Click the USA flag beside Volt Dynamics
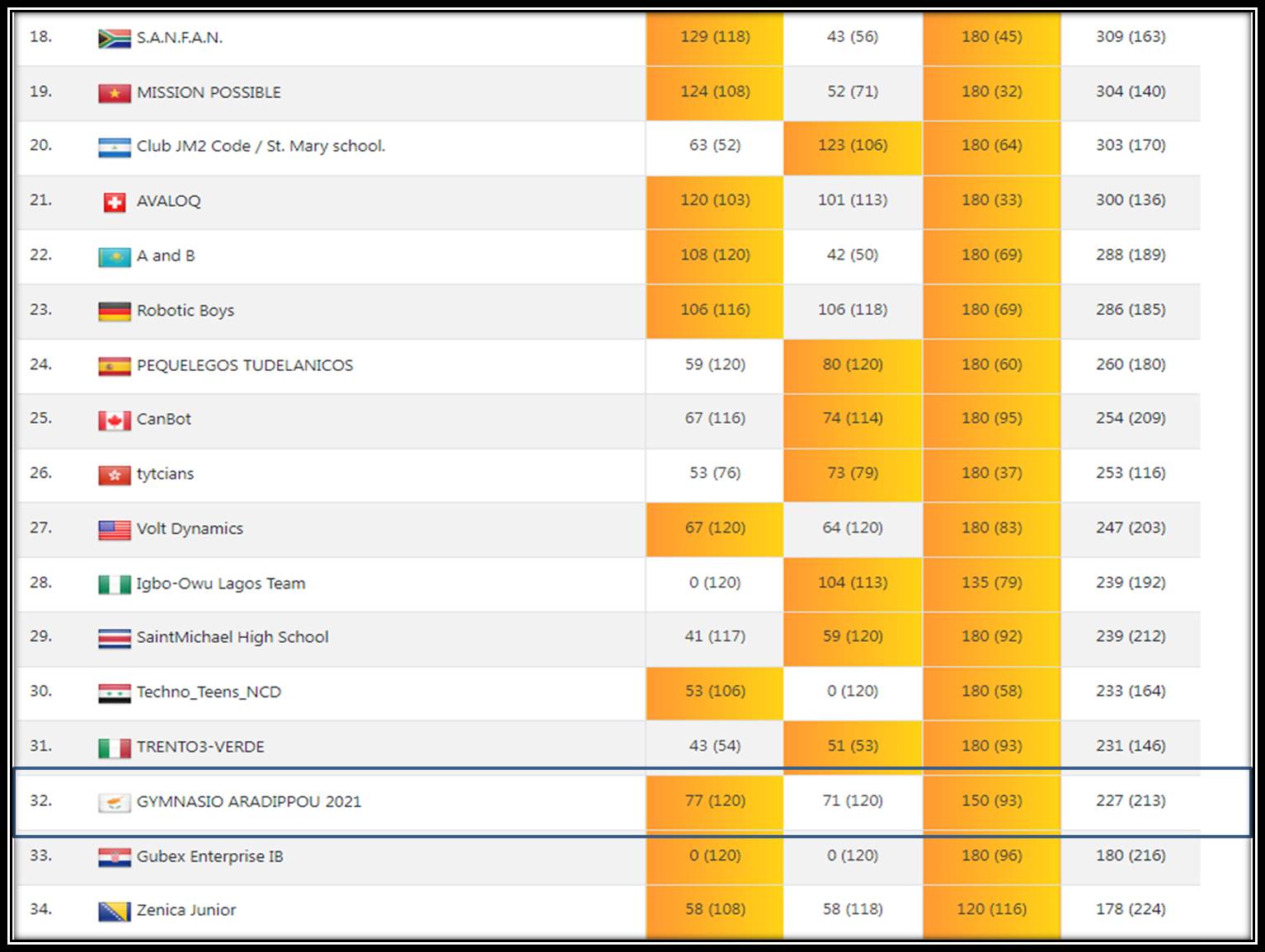Image resolution: width=1265 pixels, height=952 pixels. pos(114,530)
